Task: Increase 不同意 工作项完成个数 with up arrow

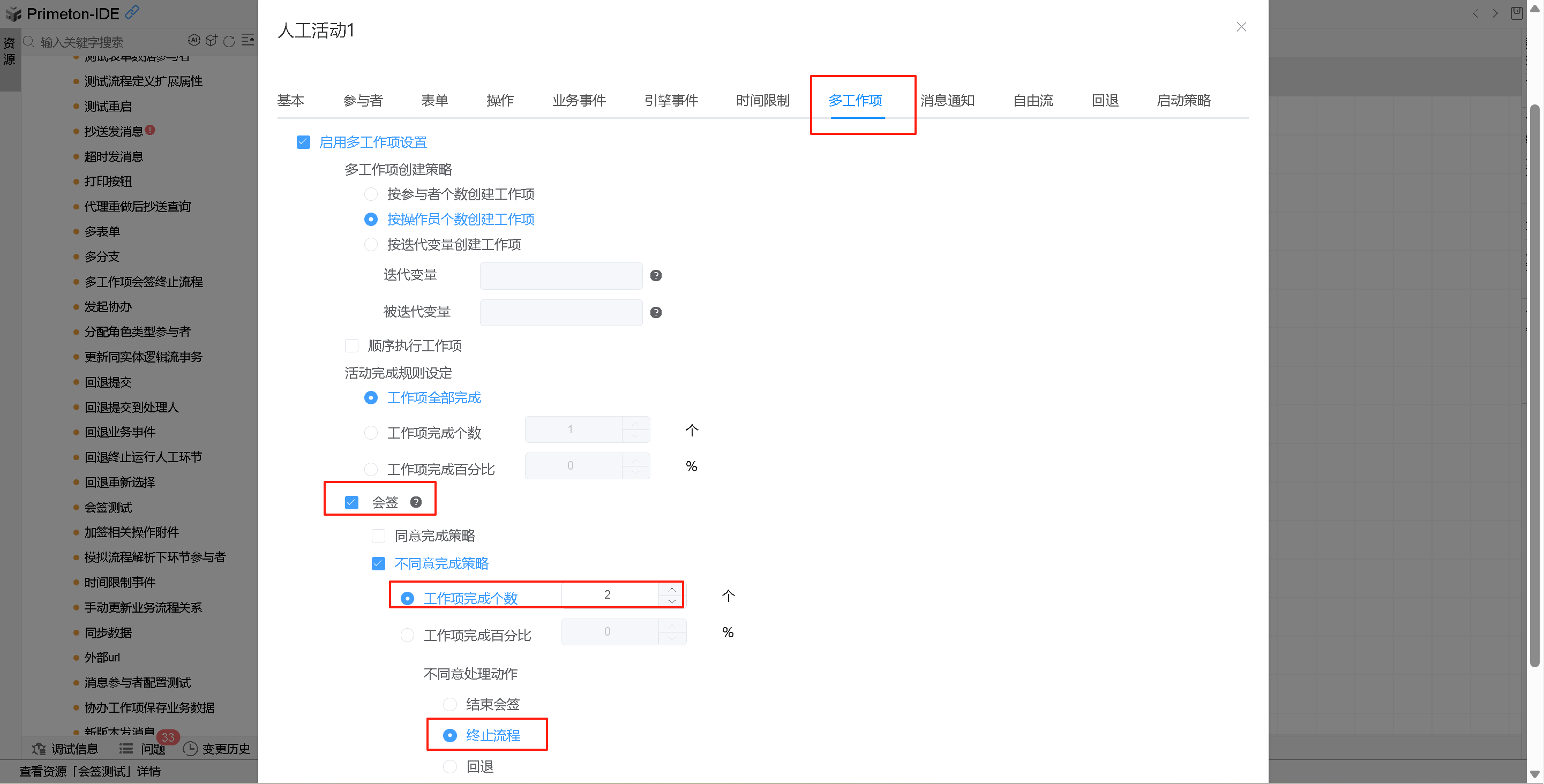Action: [672, 590]
